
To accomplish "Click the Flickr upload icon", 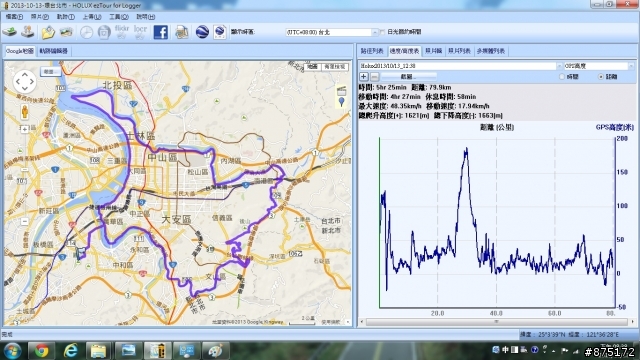I will click(122, 32).
